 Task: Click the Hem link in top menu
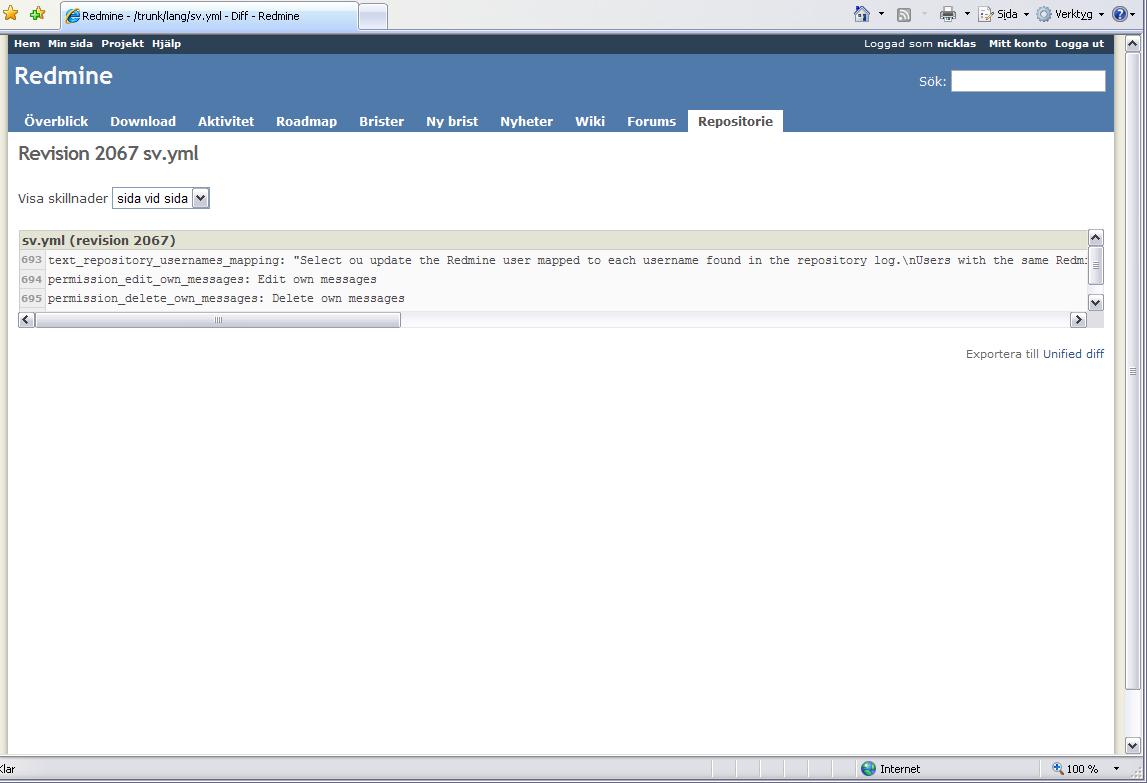(27, 44)
